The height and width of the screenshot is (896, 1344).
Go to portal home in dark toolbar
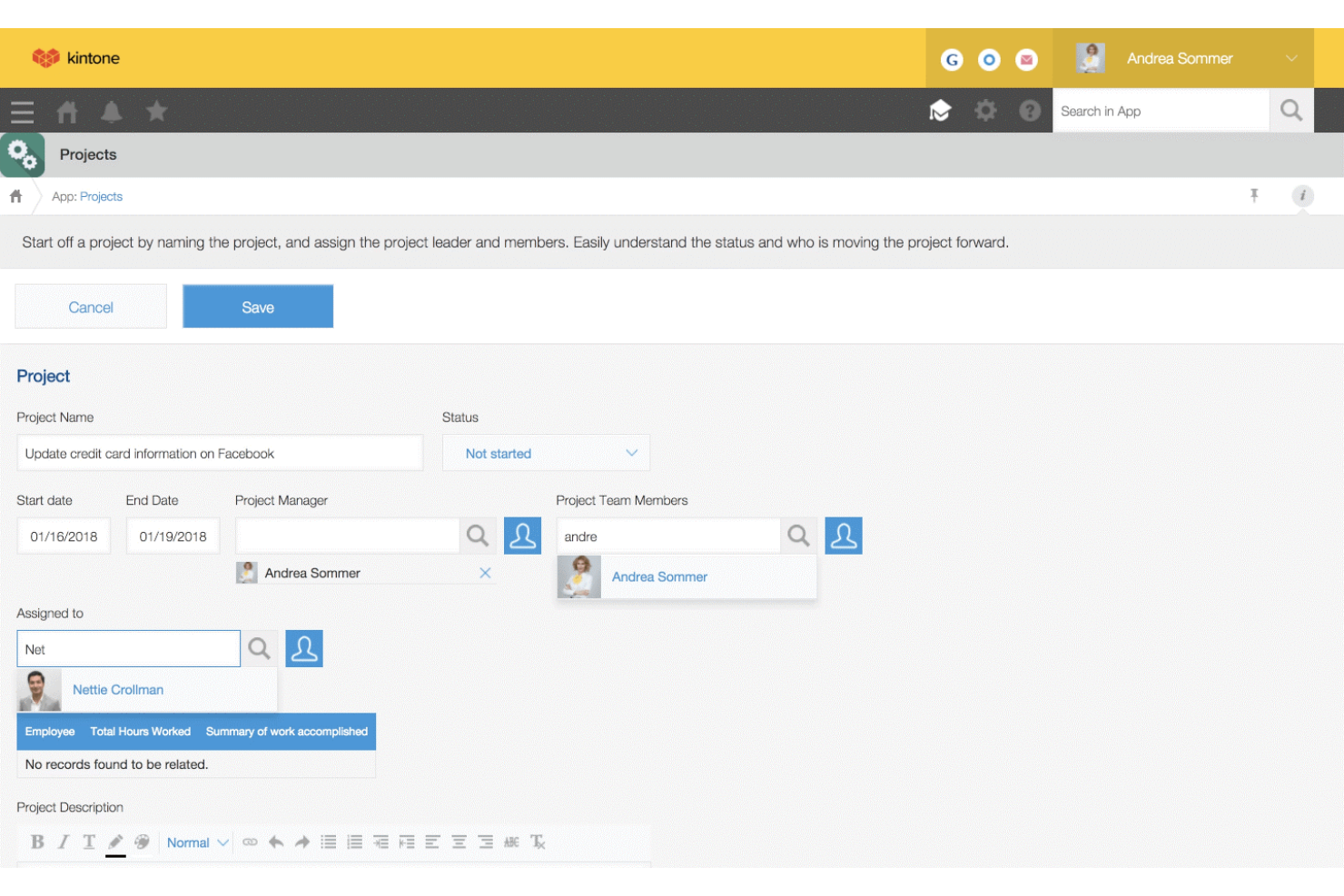[67, 112]
